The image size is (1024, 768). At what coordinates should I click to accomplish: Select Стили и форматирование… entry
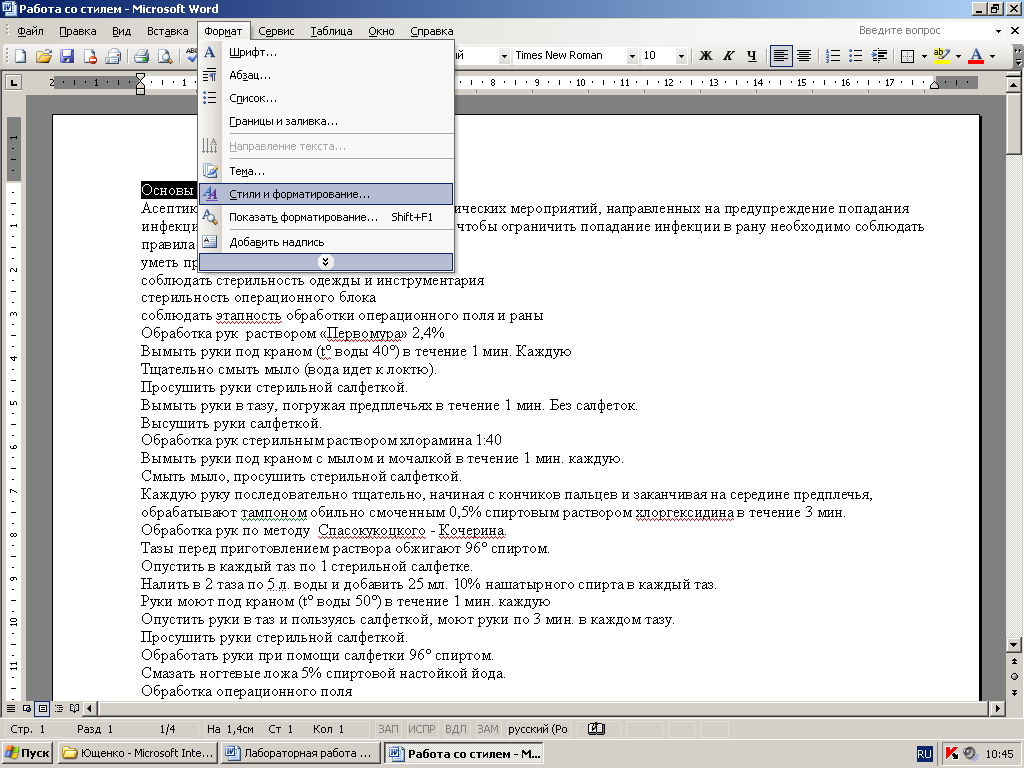[x=325, y=194]
